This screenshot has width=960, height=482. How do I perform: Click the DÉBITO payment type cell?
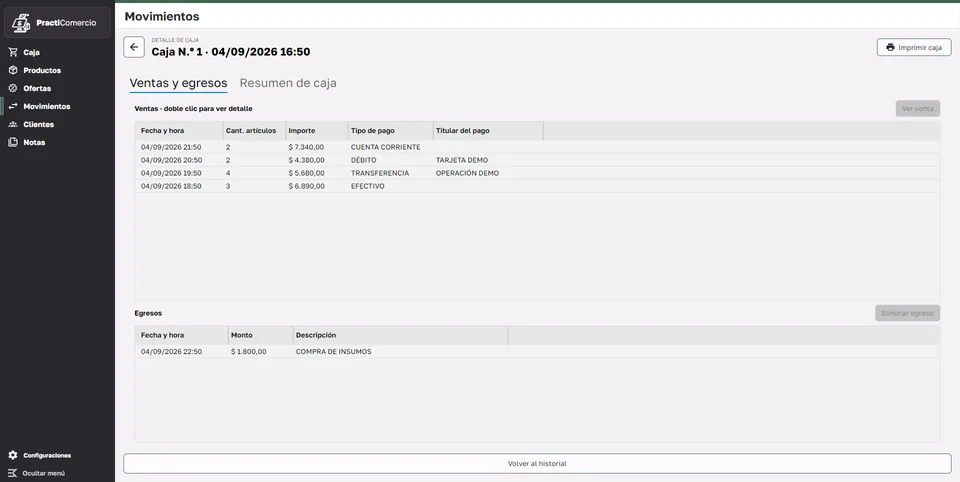(364, 160)
